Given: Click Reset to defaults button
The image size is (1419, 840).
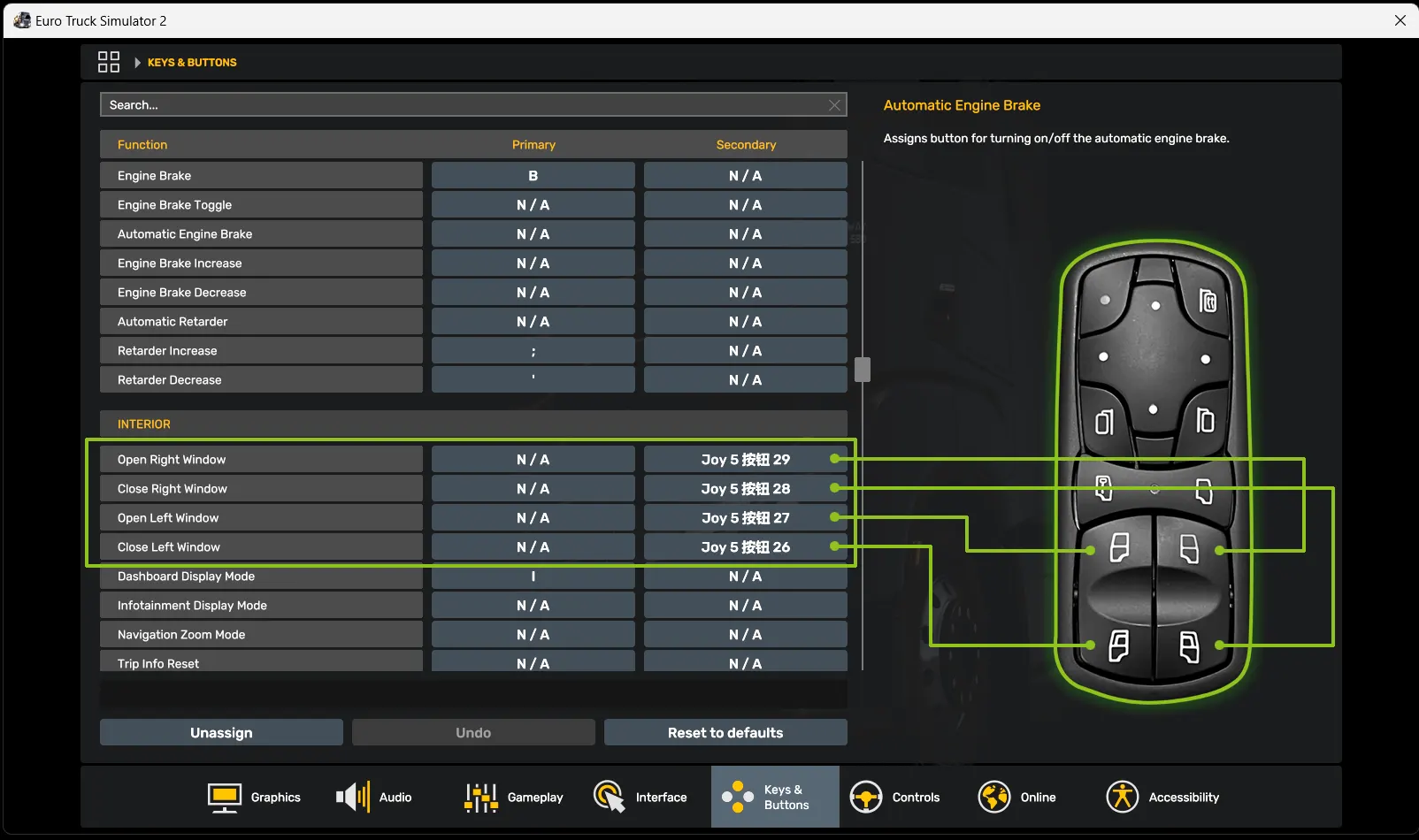Looking at the screenshot, I should [725, 732].
